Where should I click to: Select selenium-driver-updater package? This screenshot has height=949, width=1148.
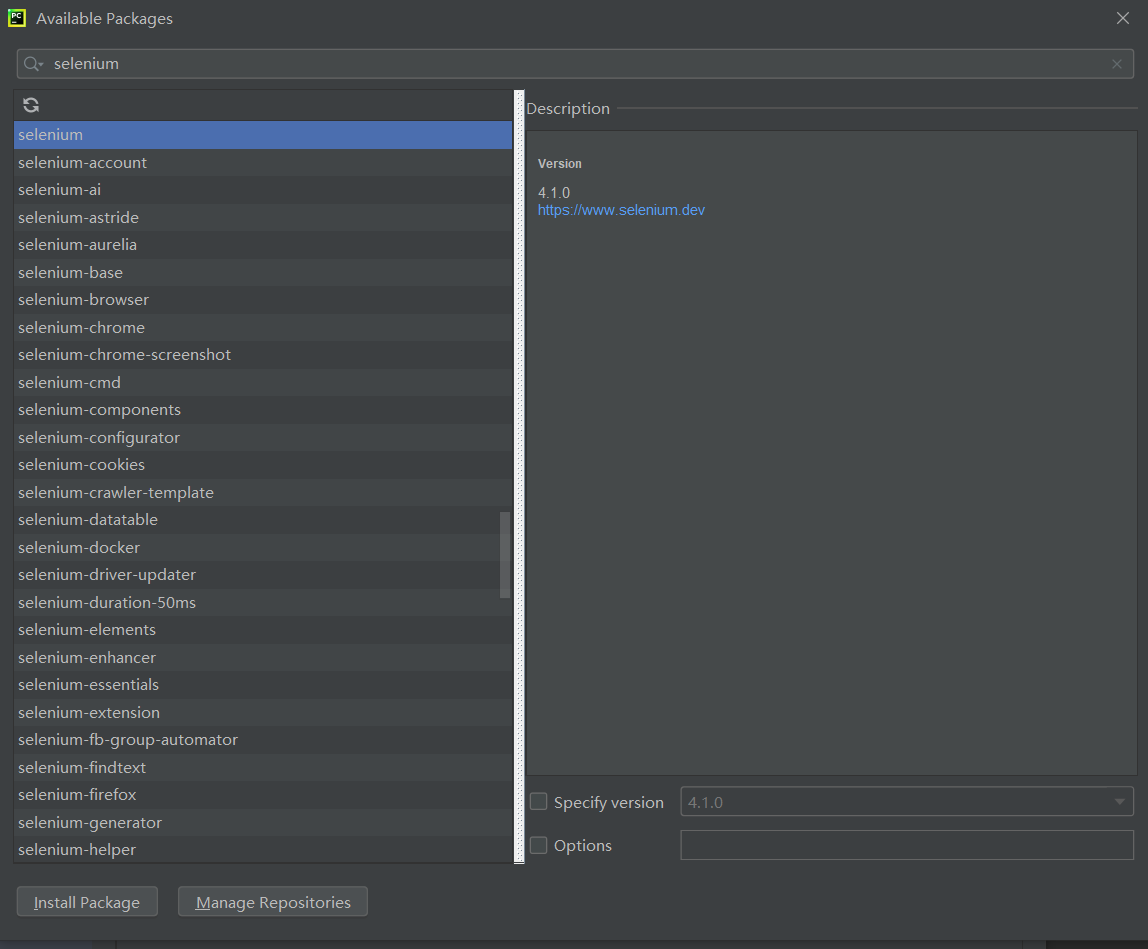click(263, 574)
